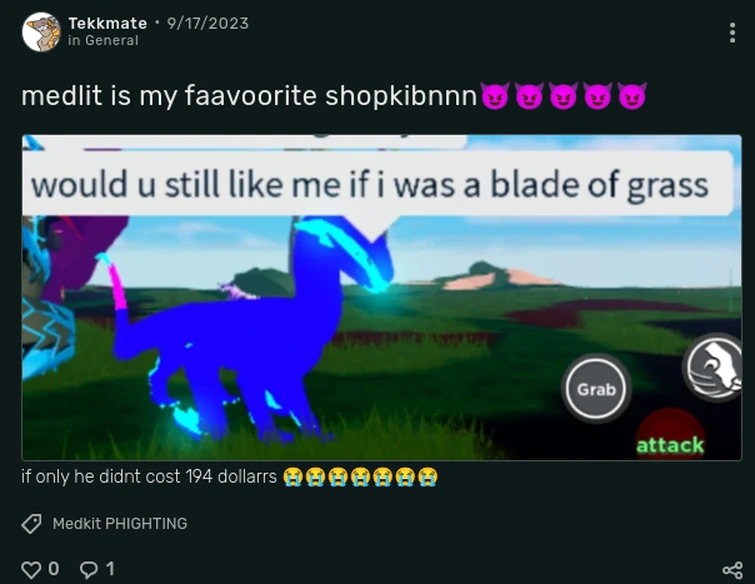Image resolution: width=755 pixels, height=584 pixels.
Task: Open comments via the speech bubble icon
Action: click(x=89, y=570)
